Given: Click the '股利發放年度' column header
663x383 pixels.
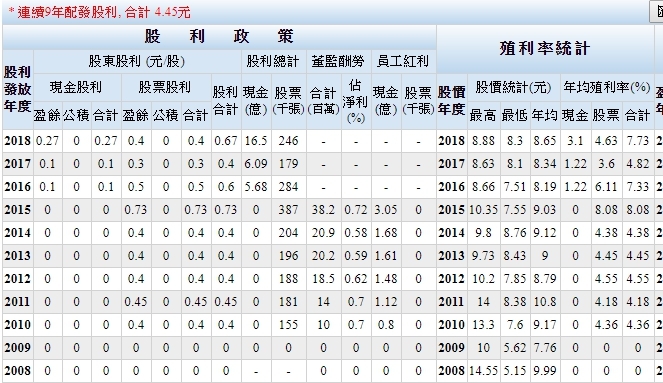Looking at the screenshot, I should tap(17, 90).
